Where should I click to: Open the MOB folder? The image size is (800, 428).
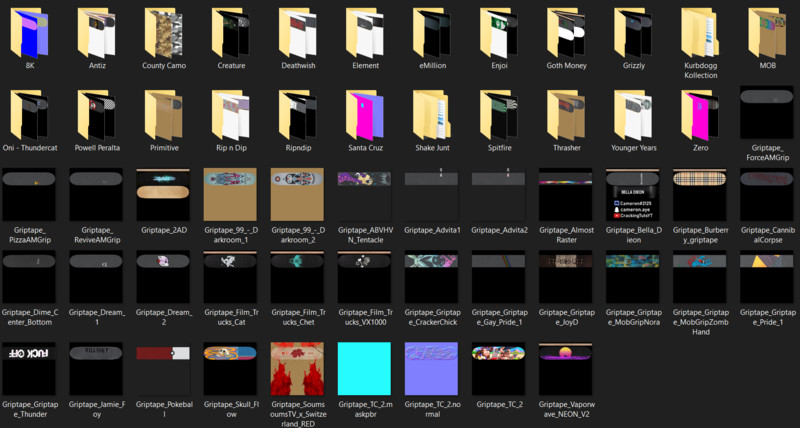[x=768, y=33]
